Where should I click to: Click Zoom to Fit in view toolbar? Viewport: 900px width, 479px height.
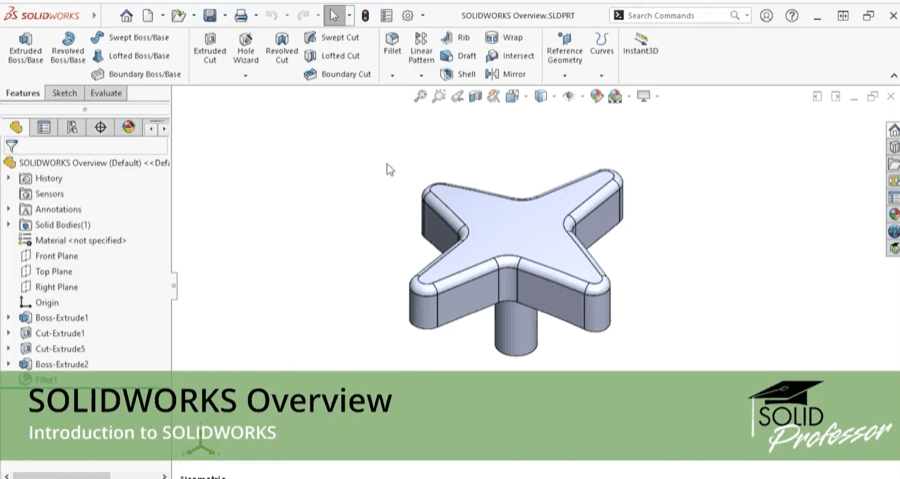[x=420, y=96]
